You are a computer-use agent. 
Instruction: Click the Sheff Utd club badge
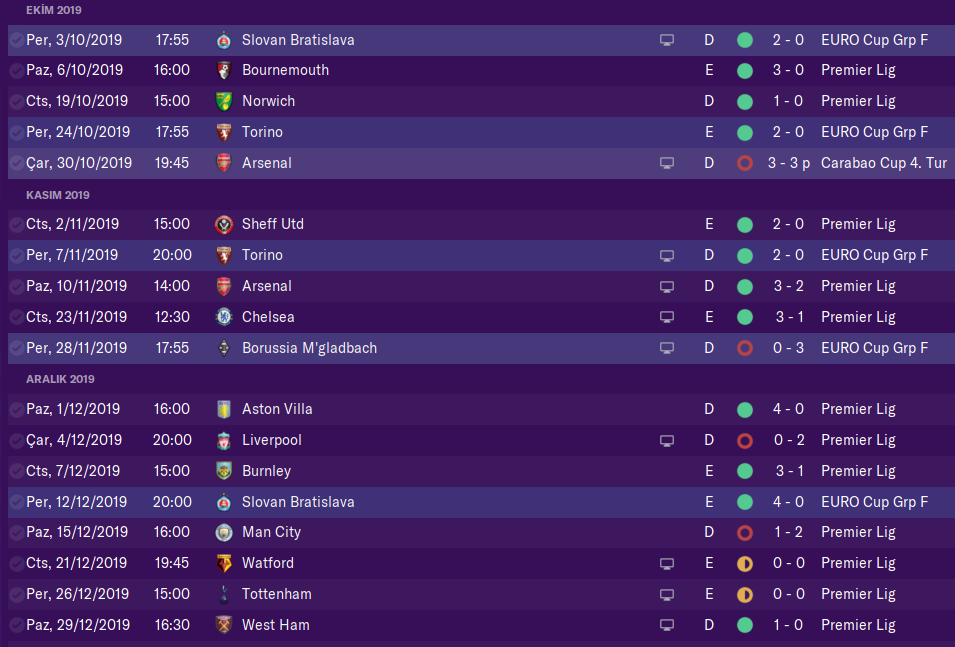(224, 225)
